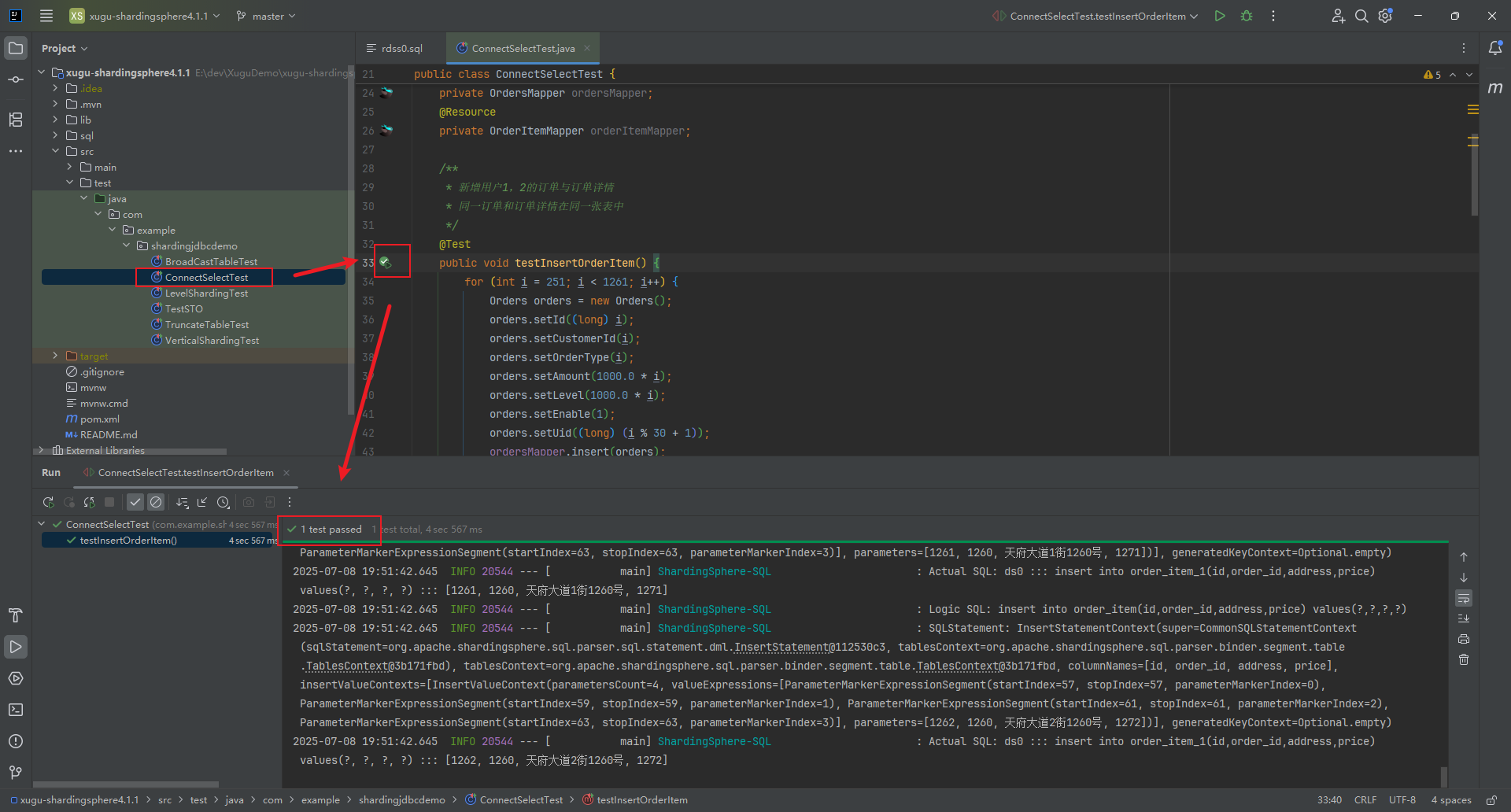Open Maven tool window on right edge
This screenshot has height=812, width=1511.
(1495, 88)
